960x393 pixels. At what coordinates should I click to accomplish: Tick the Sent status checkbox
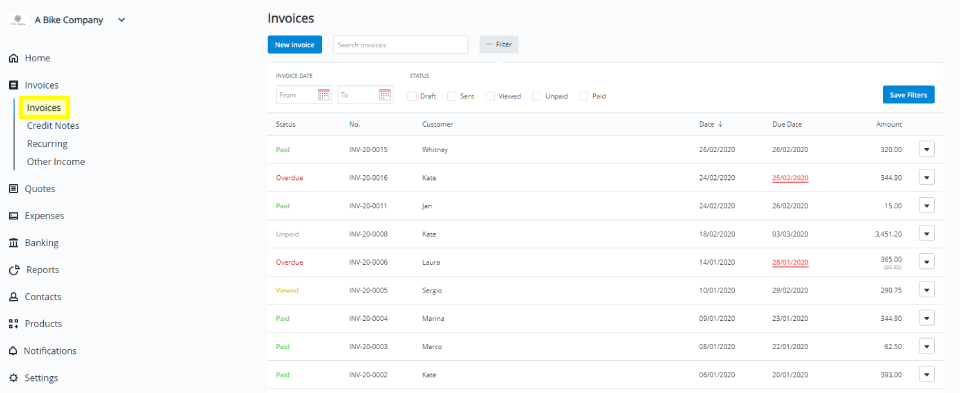coord(452,96)
